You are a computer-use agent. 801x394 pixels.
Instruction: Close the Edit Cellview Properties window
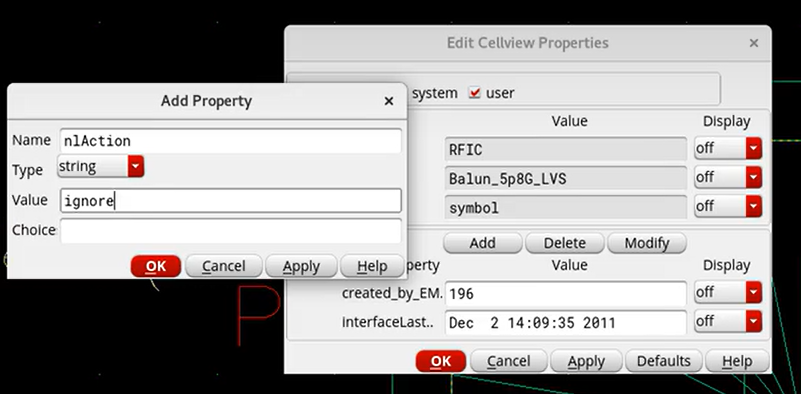pos(753,43)
